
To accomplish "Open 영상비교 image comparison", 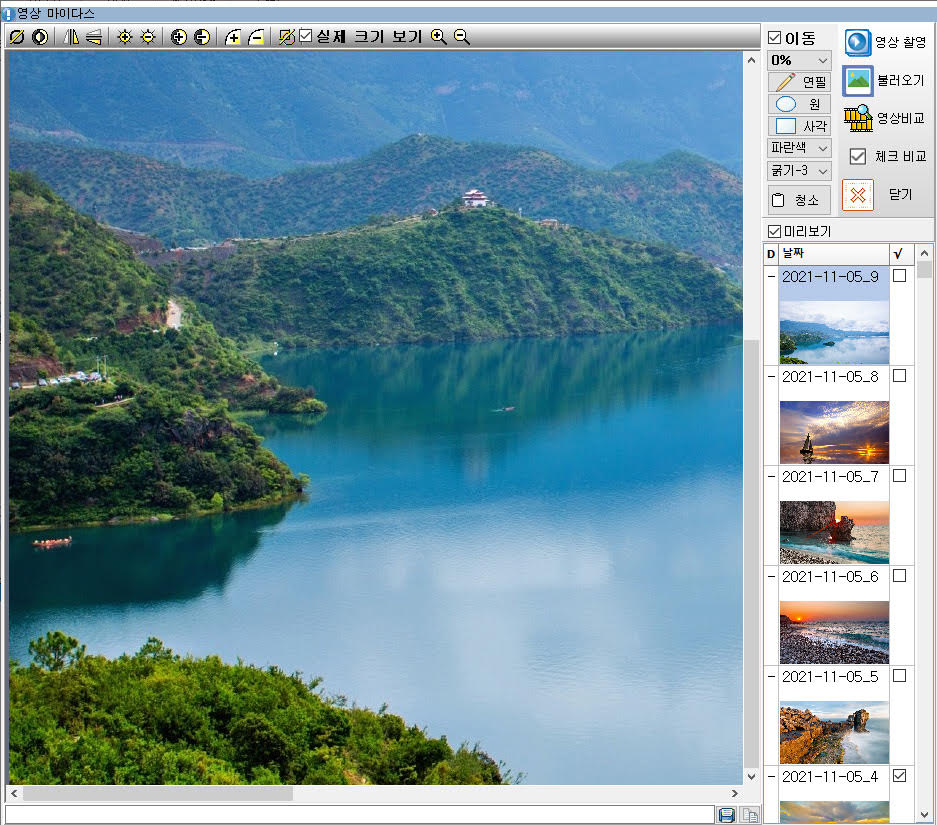I will 884,118.
